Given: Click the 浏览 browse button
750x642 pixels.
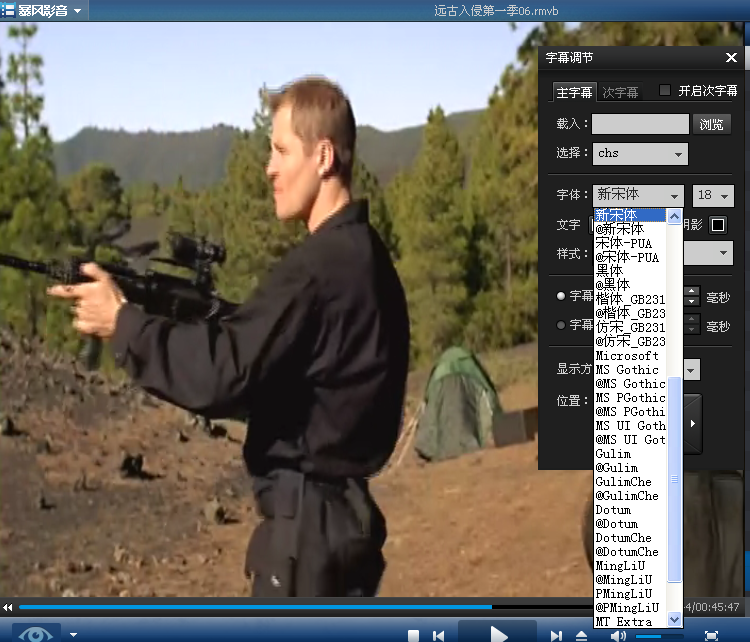Looking at the screenshot, I should coord(711,124).
